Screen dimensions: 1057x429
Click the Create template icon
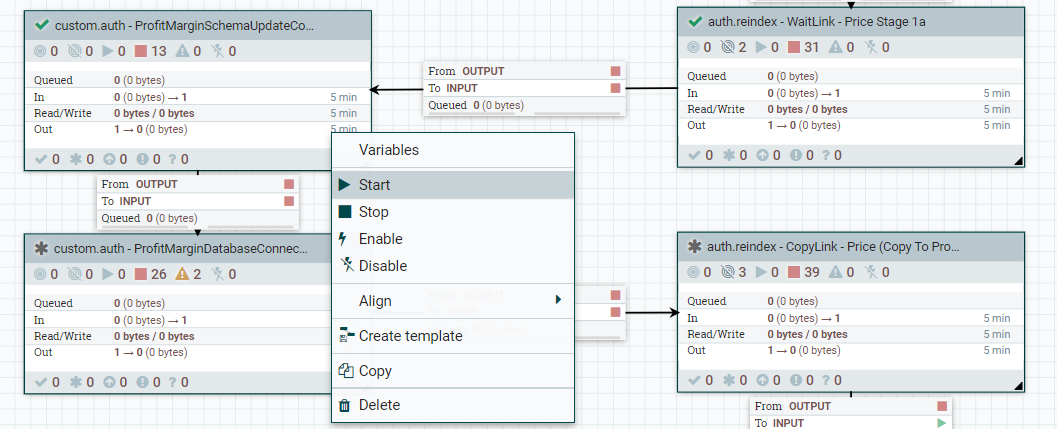[345, 336]
